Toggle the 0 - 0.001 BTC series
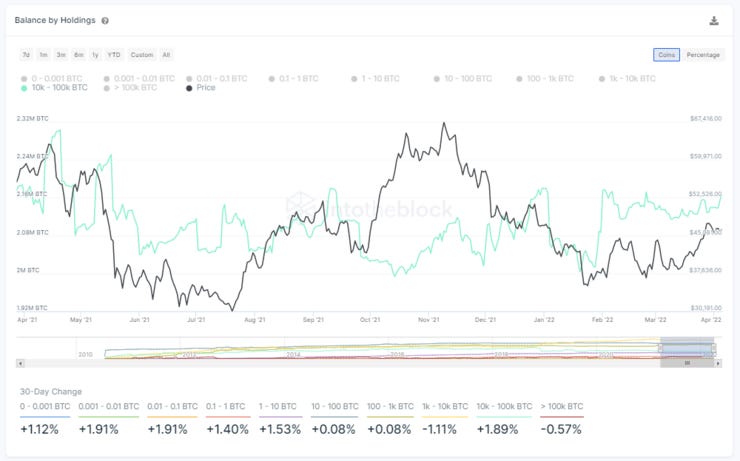Viewport: 740px width, 461px height. click(x=52, y=78)
